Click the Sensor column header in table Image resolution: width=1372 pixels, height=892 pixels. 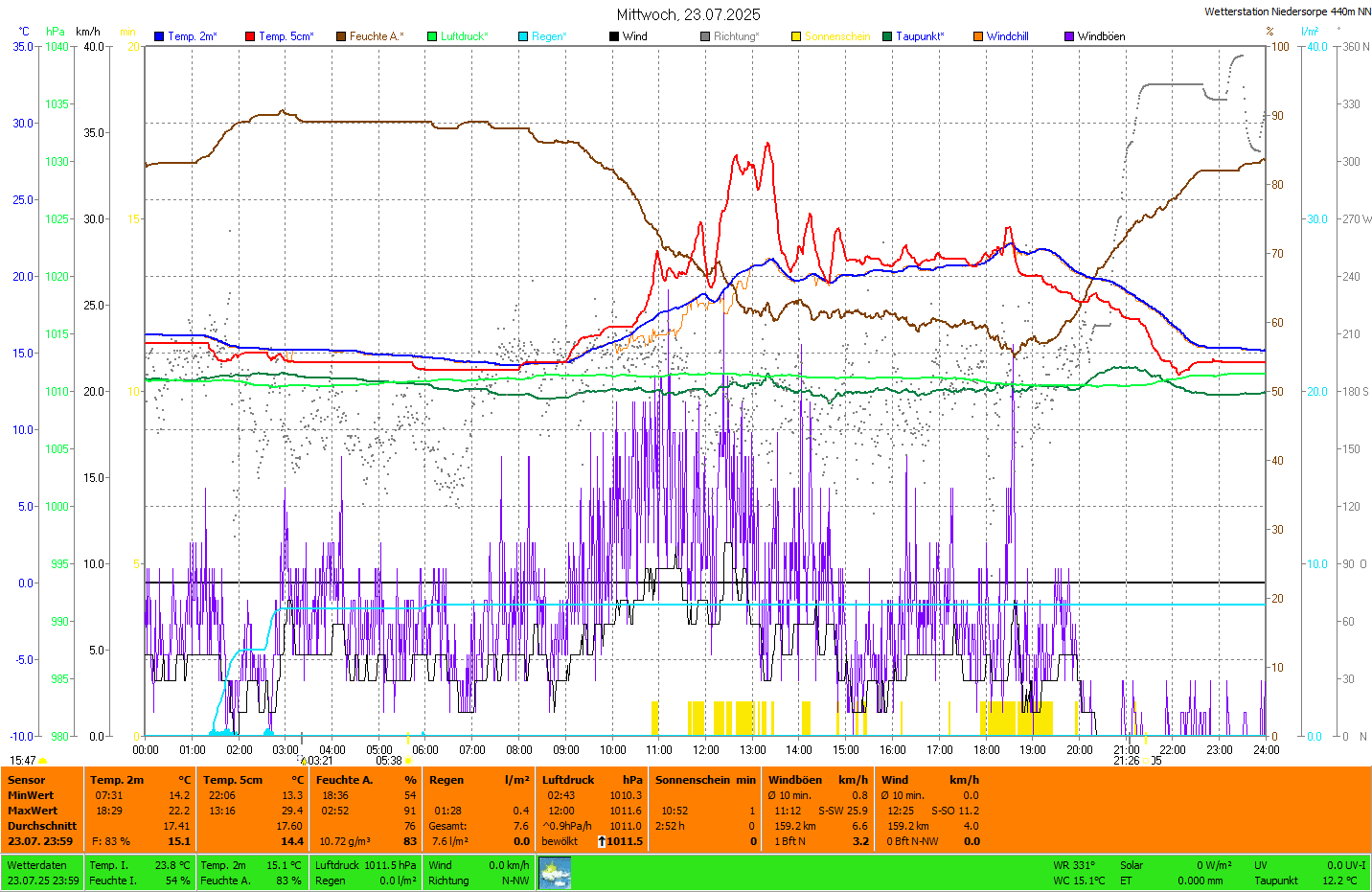(x=27, y=780)
